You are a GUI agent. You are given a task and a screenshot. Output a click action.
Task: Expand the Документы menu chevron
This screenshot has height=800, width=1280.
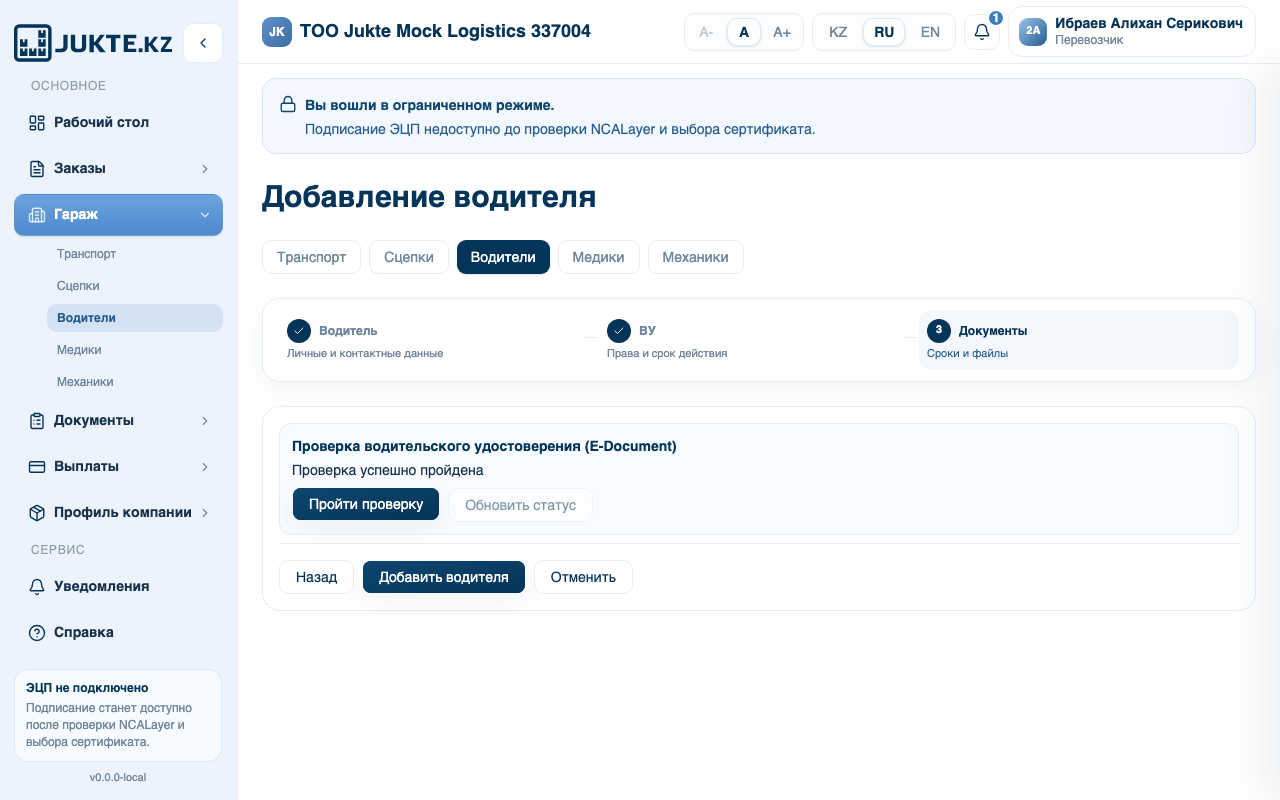coord(205,421)
